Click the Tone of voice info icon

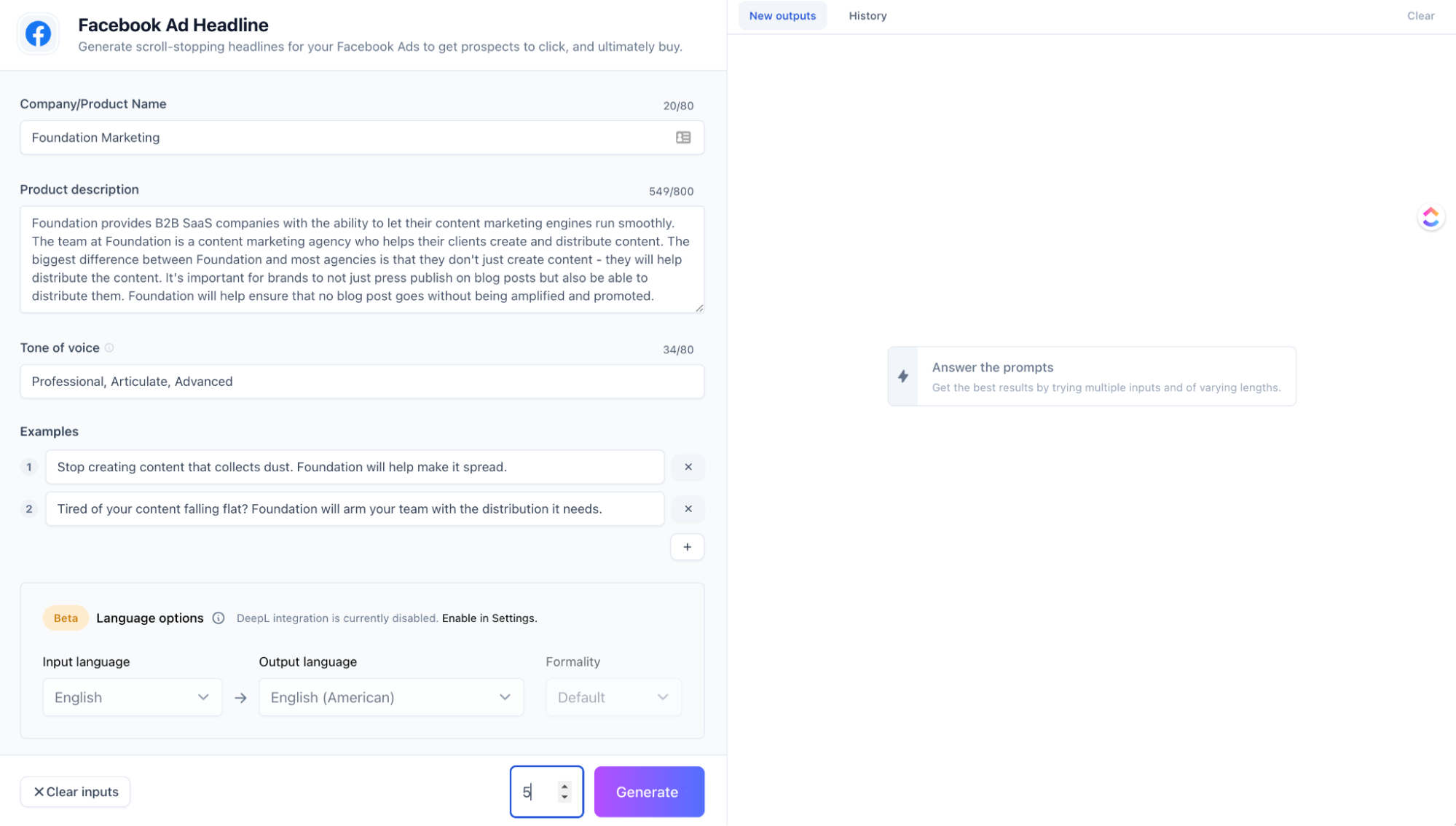click(109, 348)
